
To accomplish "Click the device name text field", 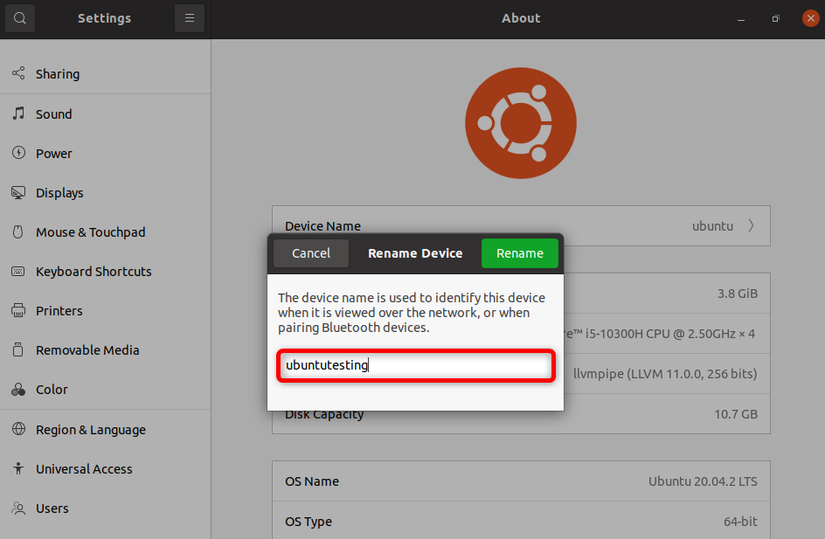I will coord(416,365).
